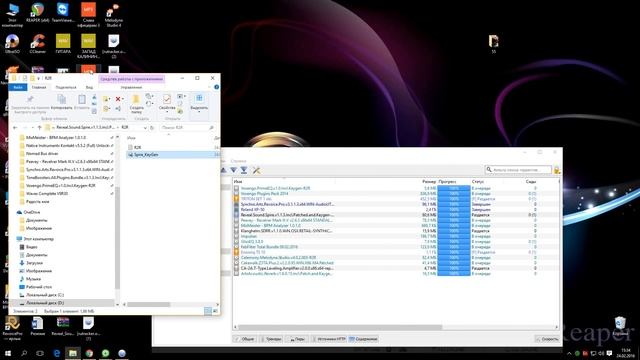The width and height of the screenshot is (640, 360).
Task: Click progress bar of Voxengo Plugins Pack 2014
Action: click(454, 193)
